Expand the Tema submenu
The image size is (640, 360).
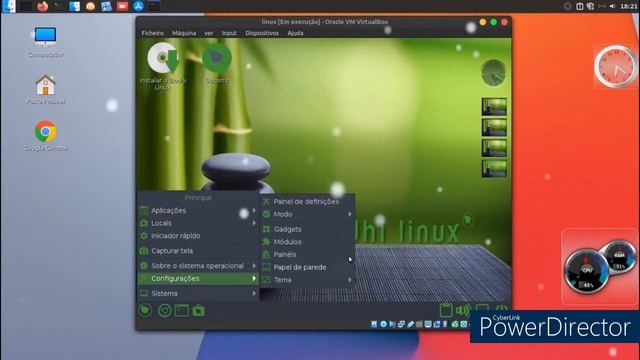[307, 280]
